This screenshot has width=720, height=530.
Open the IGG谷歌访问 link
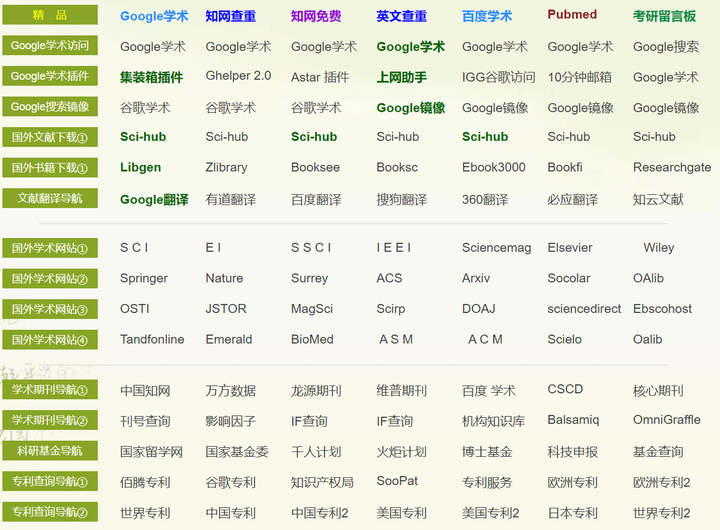(499, 77)
